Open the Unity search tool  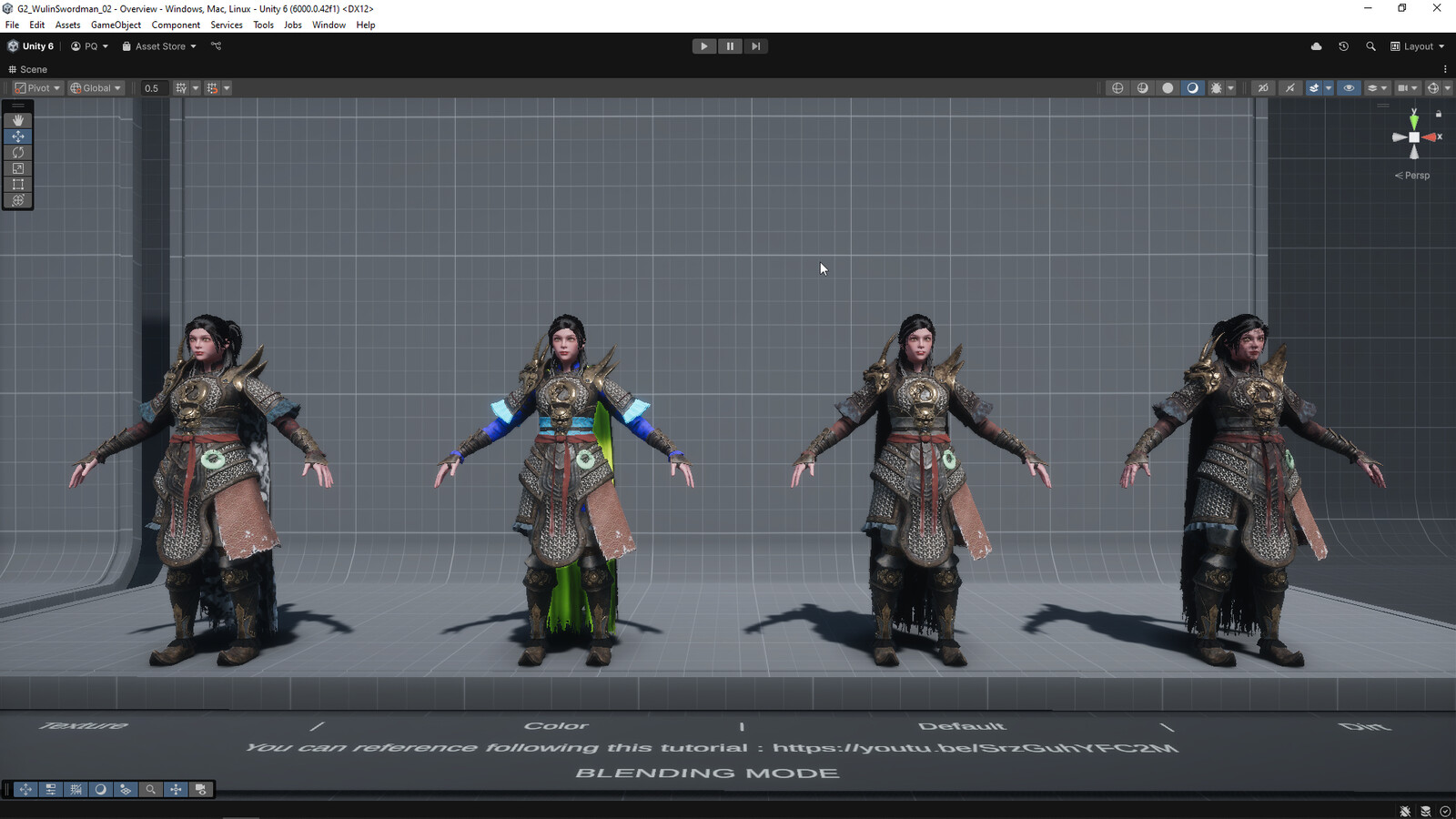pyautogui.click(x=1370, y=46)
